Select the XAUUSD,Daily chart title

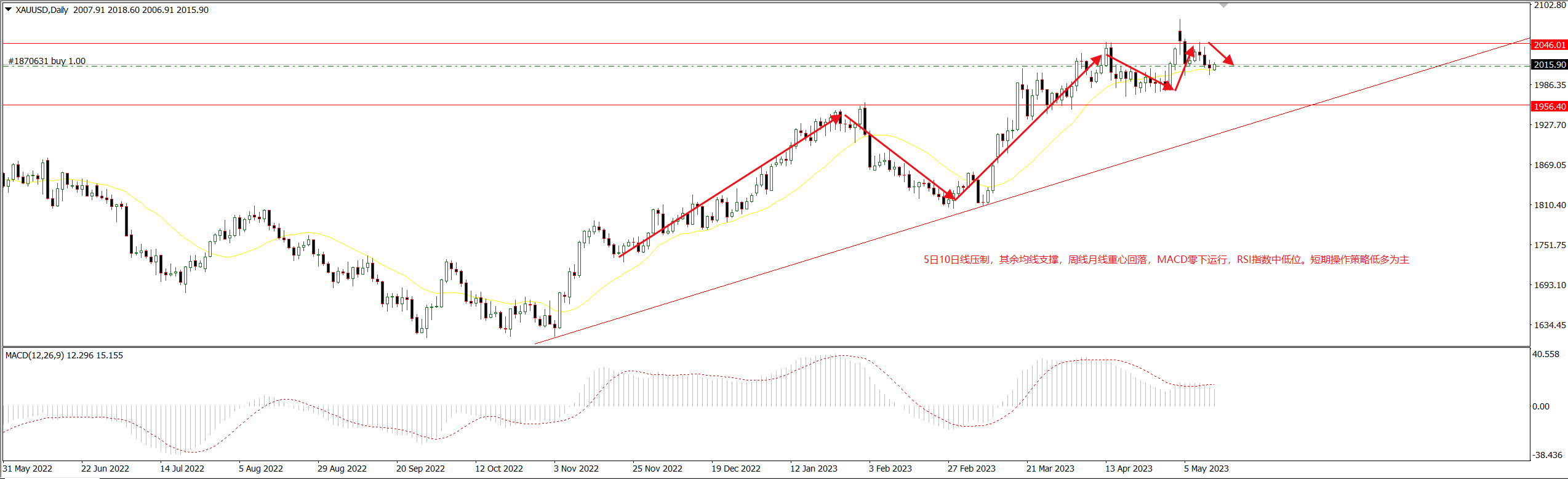point(42,10)
